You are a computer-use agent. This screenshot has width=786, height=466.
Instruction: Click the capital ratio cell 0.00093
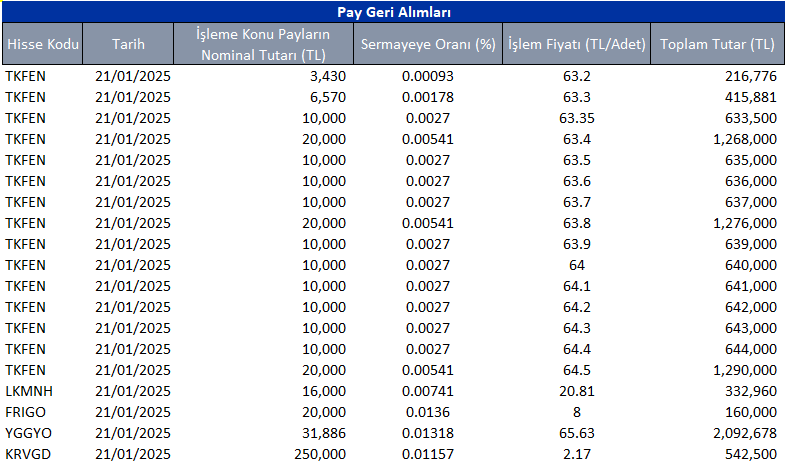click(430, 76)
